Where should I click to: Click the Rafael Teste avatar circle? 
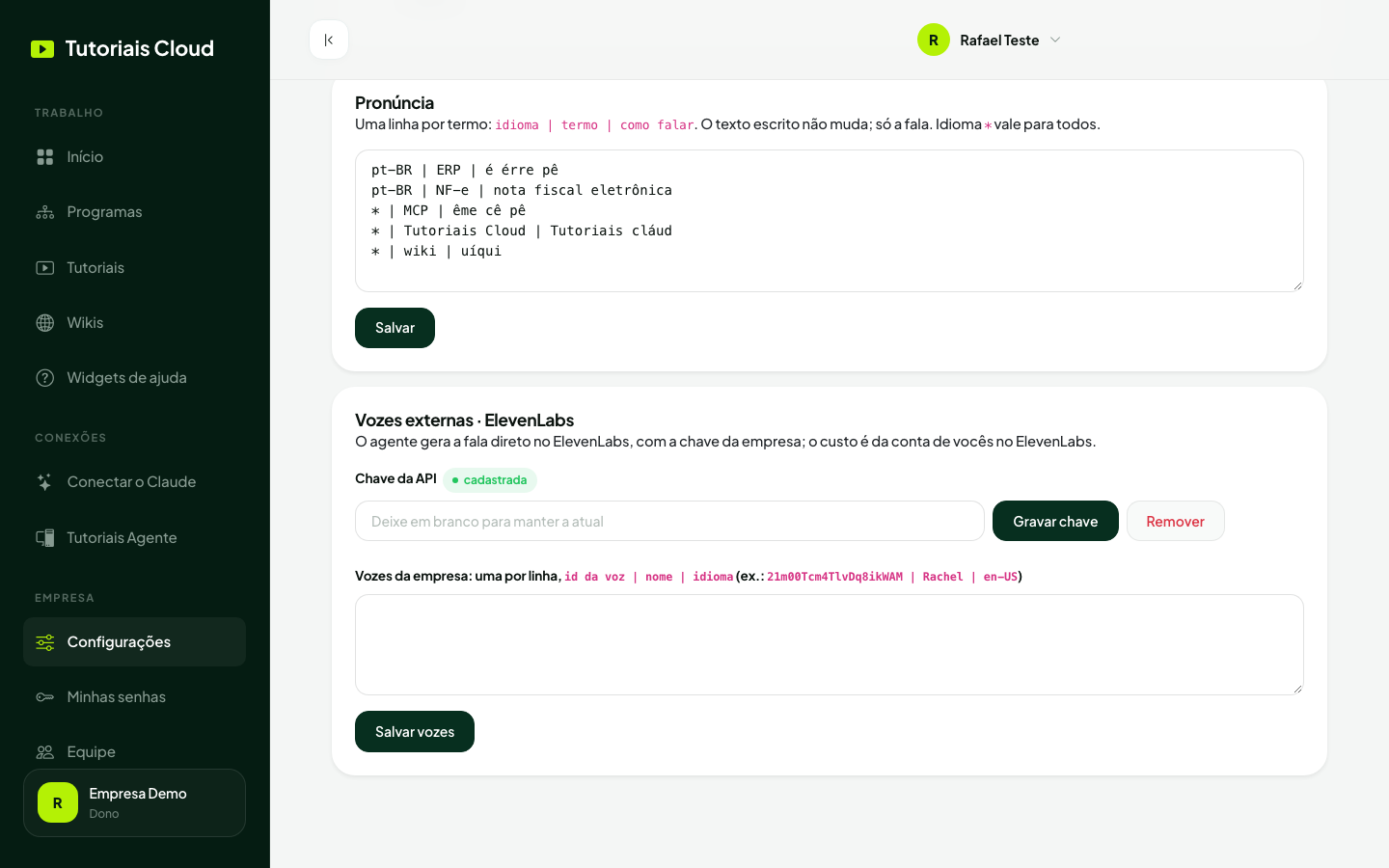coord(934,40)
